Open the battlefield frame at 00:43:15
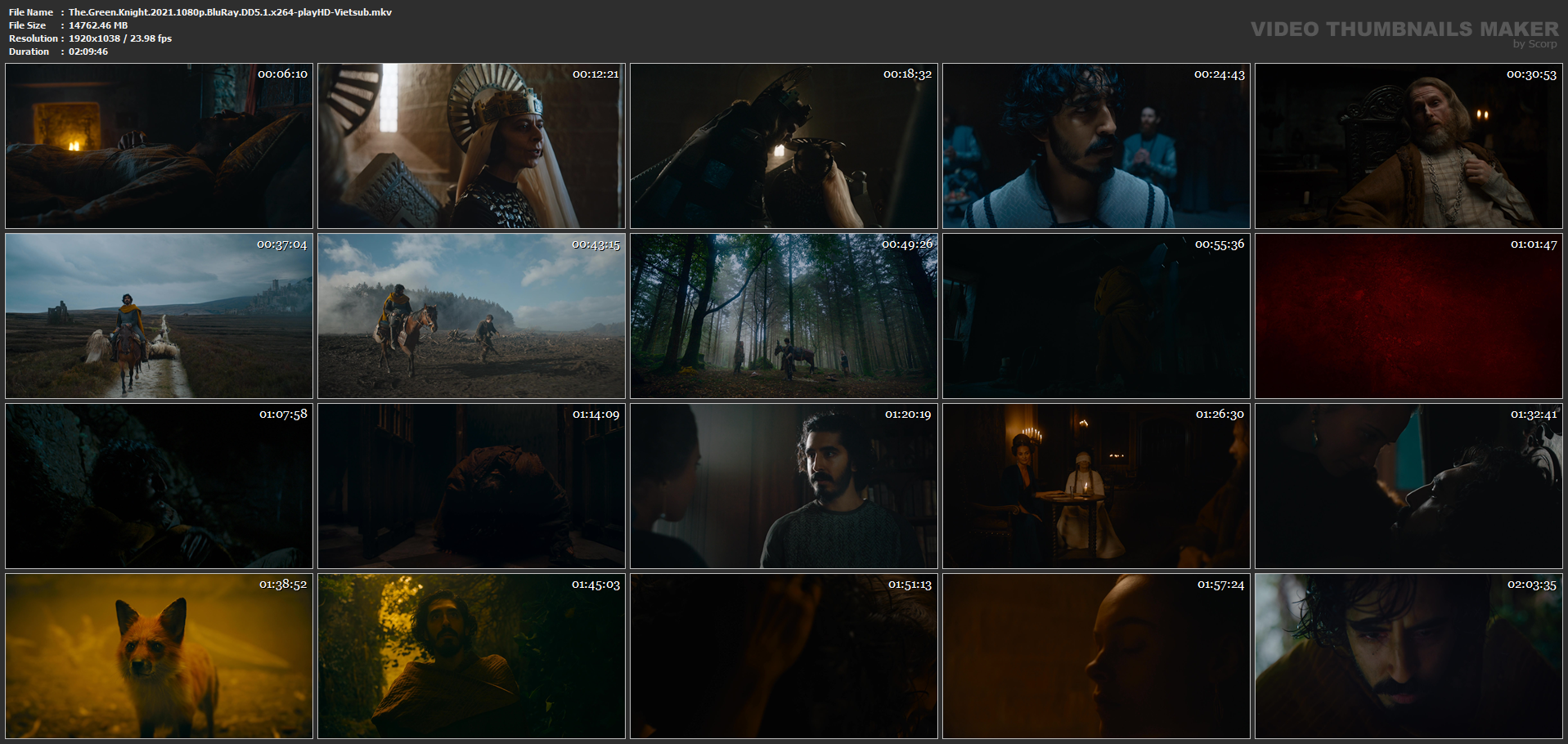This screenshot has width=1568, height=744. pyautogui.click(x=472, y=316)
